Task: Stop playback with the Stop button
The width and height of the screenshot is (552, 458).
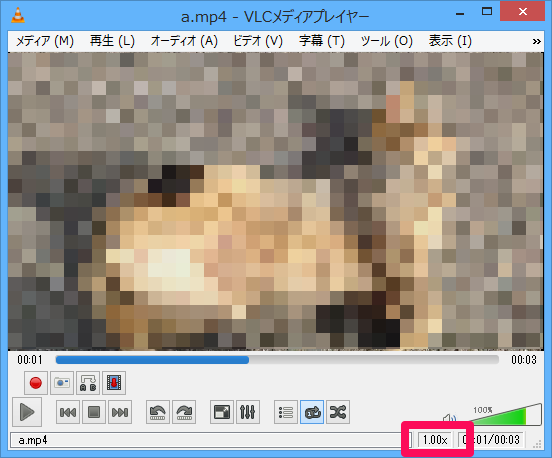Action: [94, 412]
